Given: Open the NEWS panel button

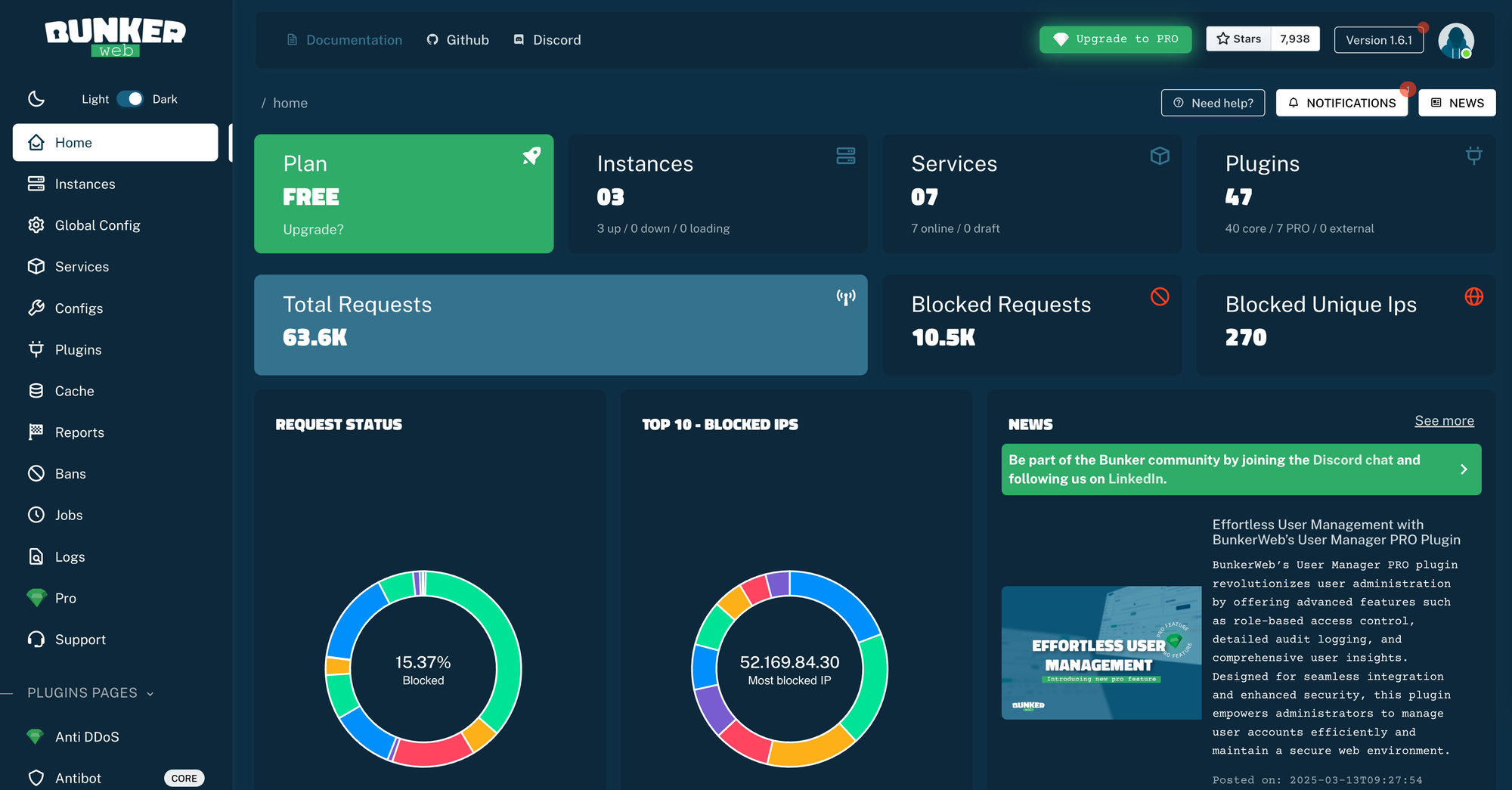Looking at the screenshot, I should click(x=1457, y=103).
